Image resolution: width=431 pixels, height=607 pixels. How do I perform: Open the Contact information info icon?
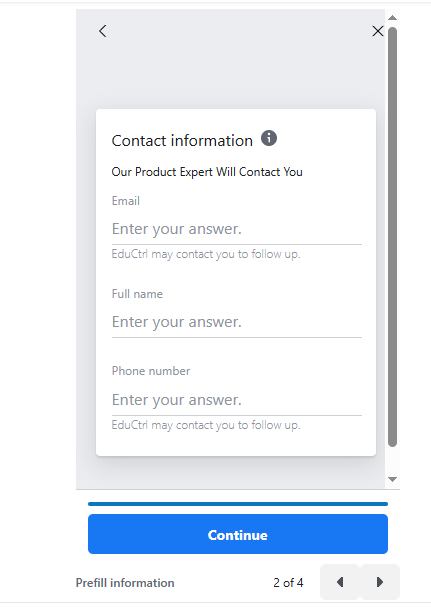click(269, 138)
